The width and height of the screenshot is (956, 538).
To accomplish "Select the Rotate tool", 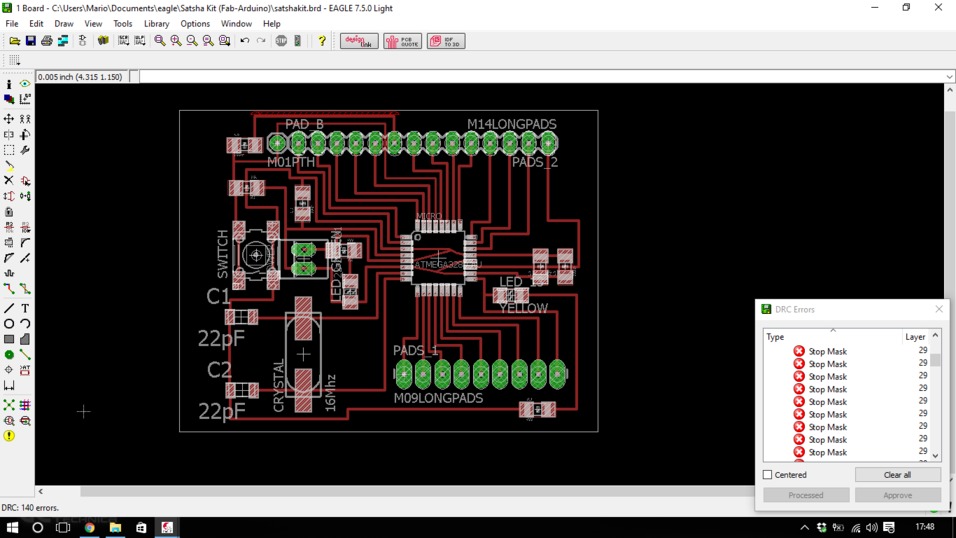I will [25, 134].
